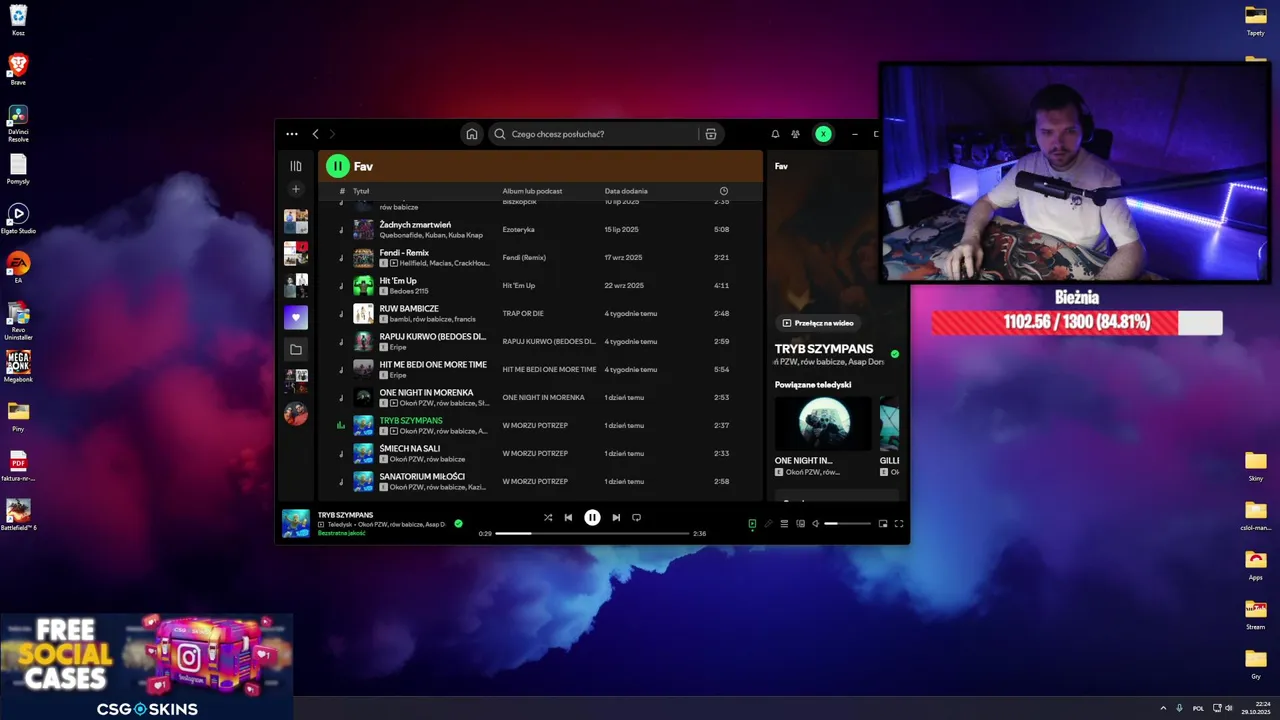1280x720 pixels.
Task: Open the album link "Fendi (Remix)"
Action: click(524, 257)
